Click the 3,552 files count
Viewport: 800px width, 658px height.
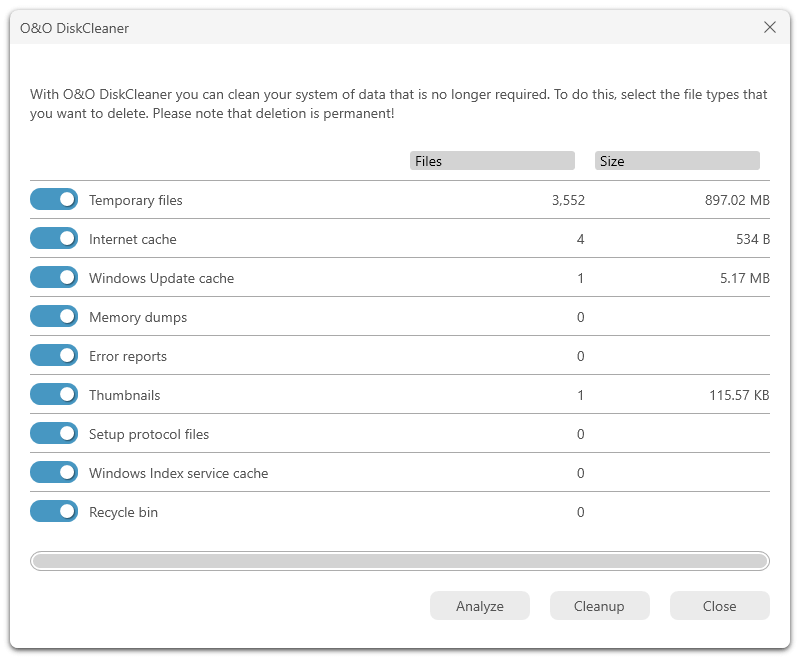click(x=568, y=200)
